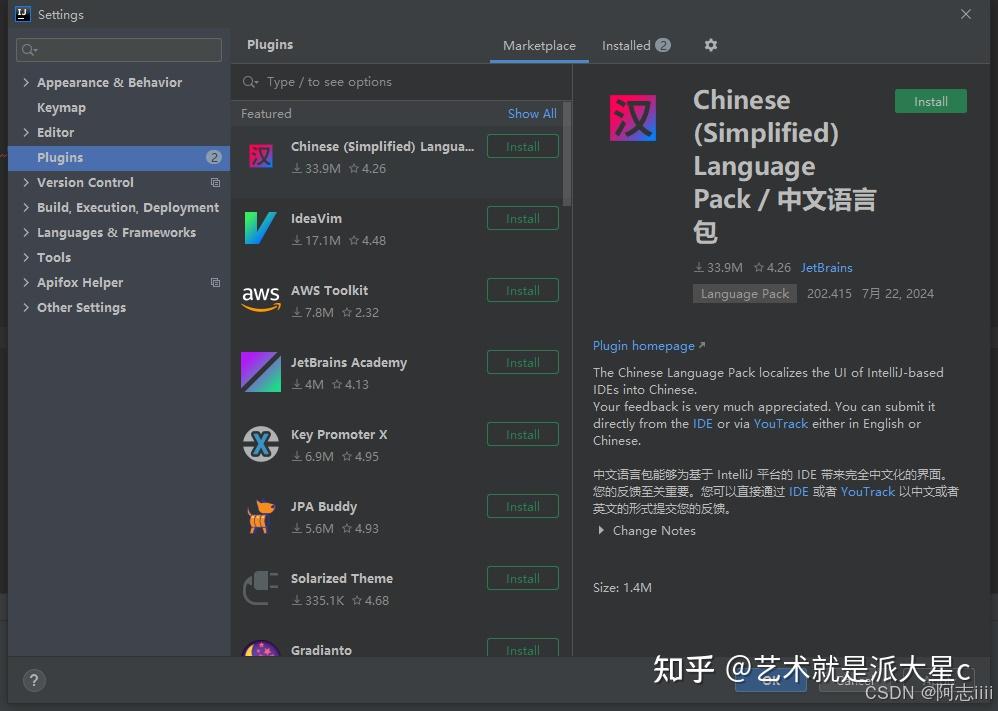
Task: Click the JetBrains Academy plugin icon
Action: (x=260, y=372)
